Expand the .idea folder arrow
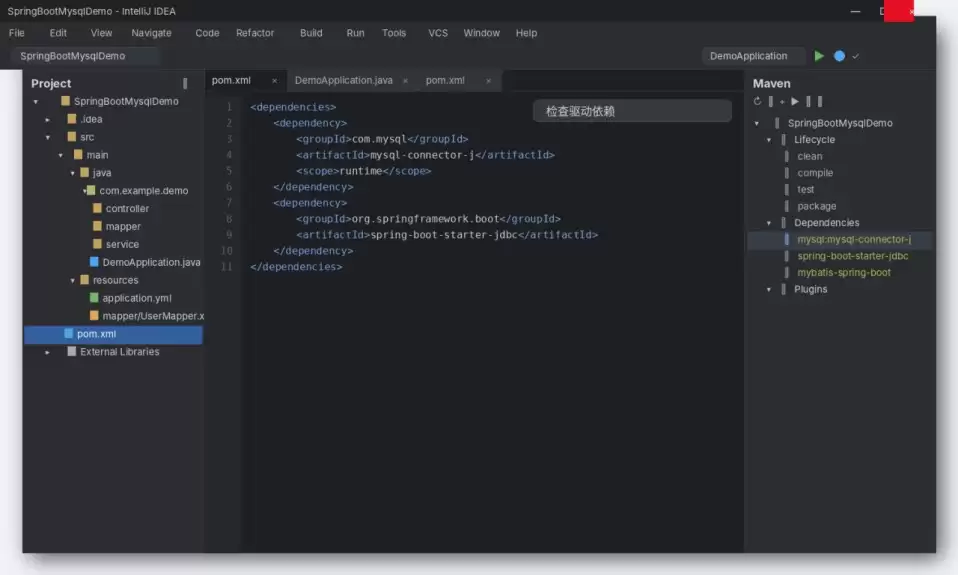The width and height of the screenshot is (958, 575). (48, 120)
